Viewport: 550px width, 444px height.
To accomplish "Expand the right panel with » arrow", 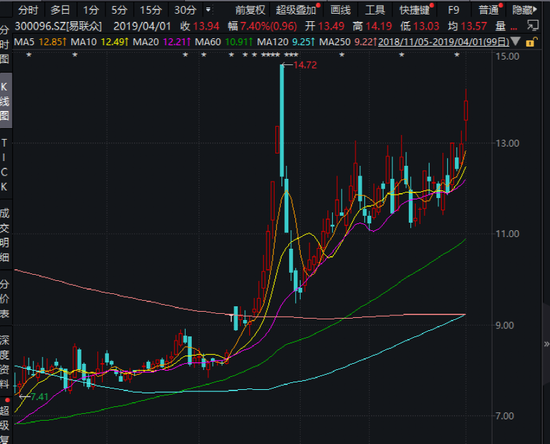I will [546, 344].
